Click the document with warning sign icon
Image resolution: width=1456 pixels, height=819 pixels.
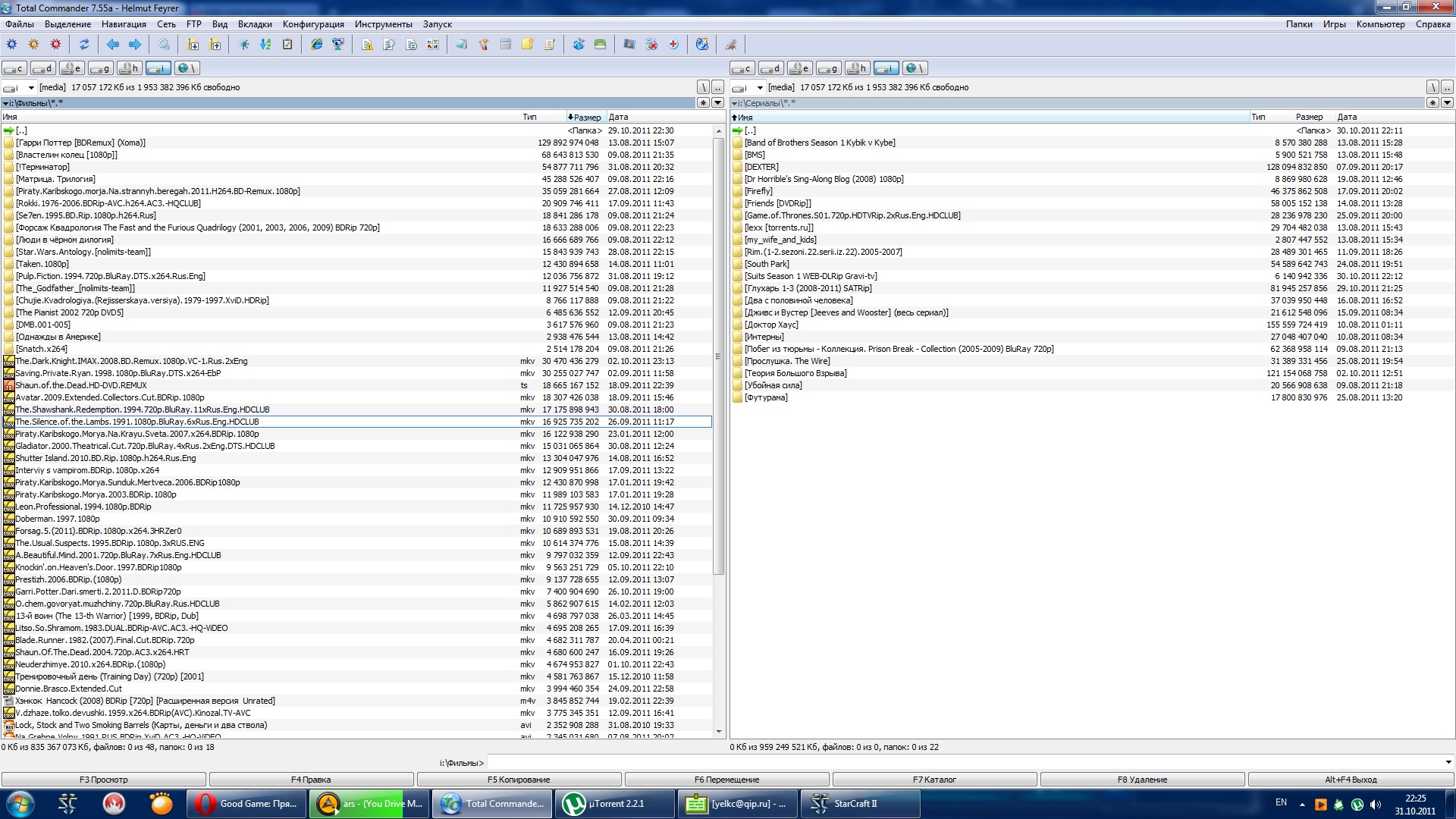click(x=367, y=45)
